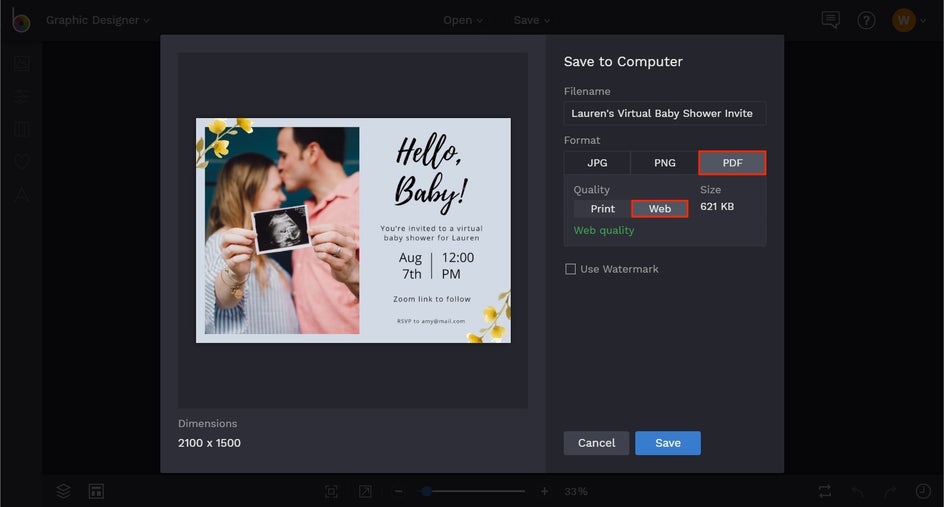Open the history clock icon
Screen dimensions: 944x507
click(923, 491)
